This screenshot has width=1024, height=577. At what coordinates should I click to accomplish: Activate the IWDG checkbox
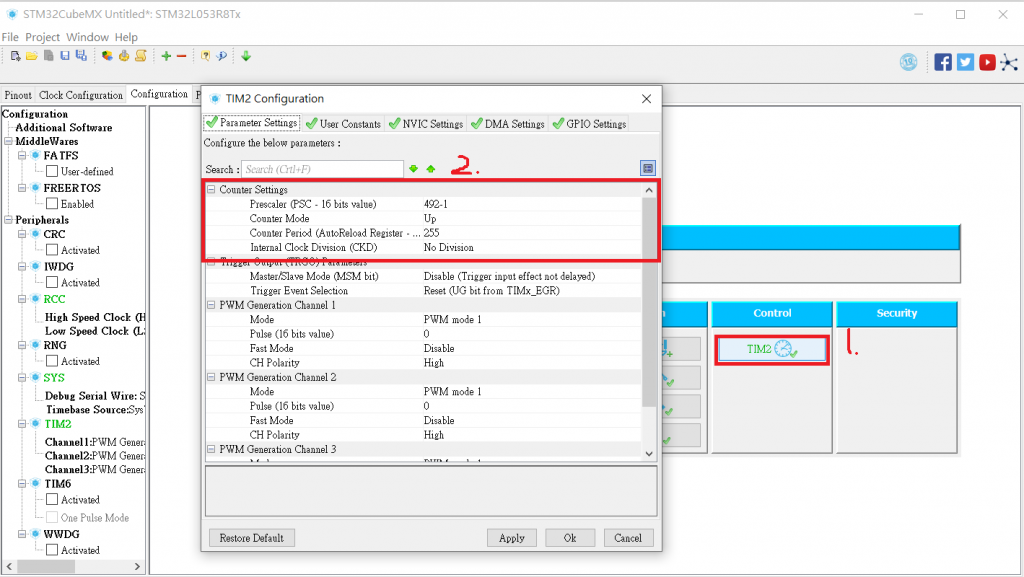[52, 282]
